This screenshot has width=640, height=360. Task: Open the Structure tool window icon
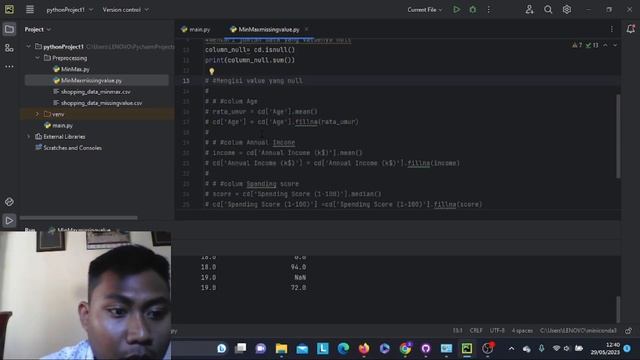(x=9, y=48)
